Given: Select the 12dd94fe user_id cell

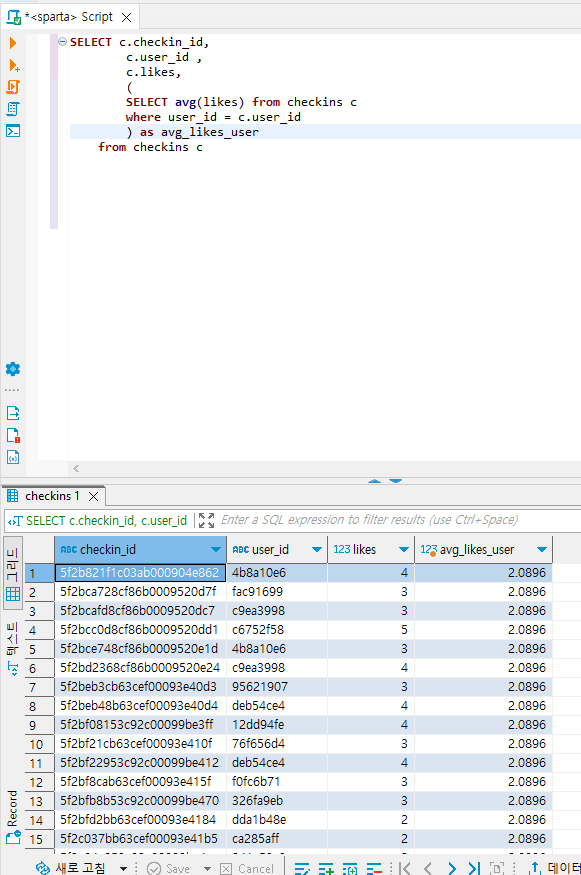Looking at the screenshot, I should pyautogui.click(x=277, y=724).
